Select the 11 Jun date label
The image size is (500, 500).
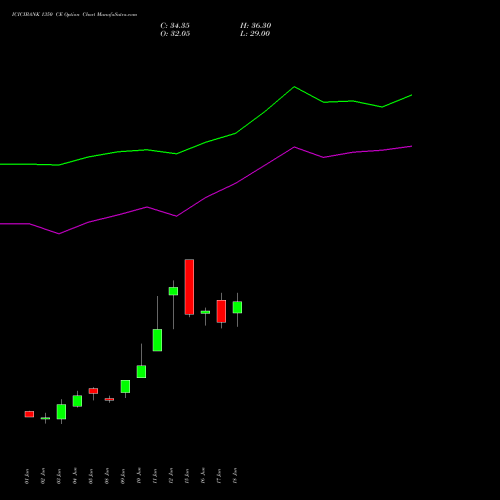[x=155, y=476]
